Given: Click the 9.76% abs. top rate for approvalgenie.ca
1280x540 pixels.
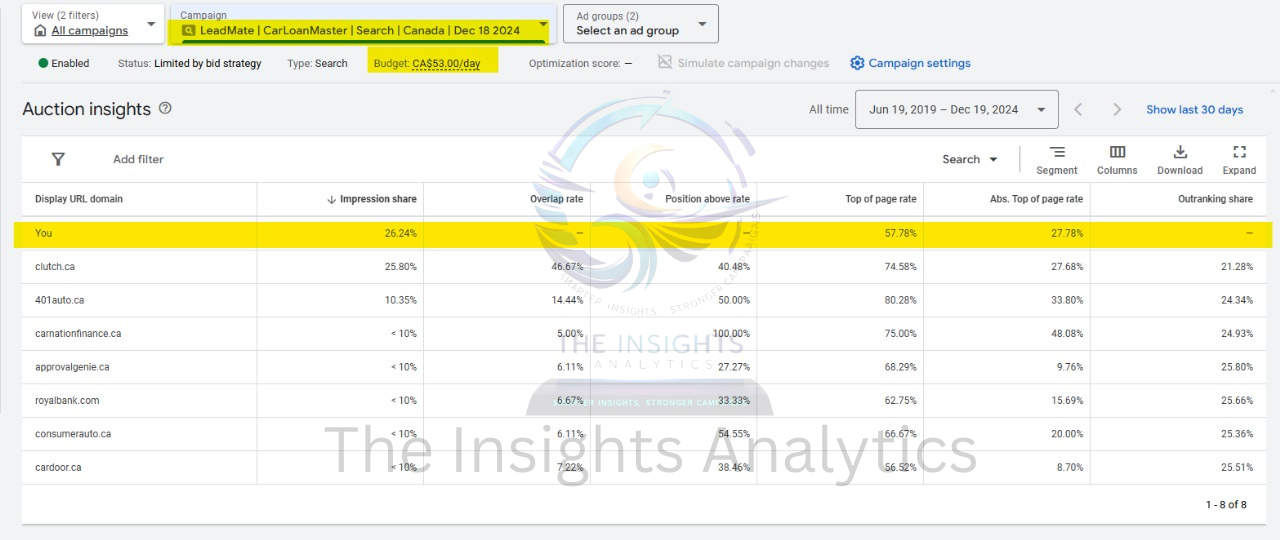Looking at the screenshot, I should pos(1069,367).
